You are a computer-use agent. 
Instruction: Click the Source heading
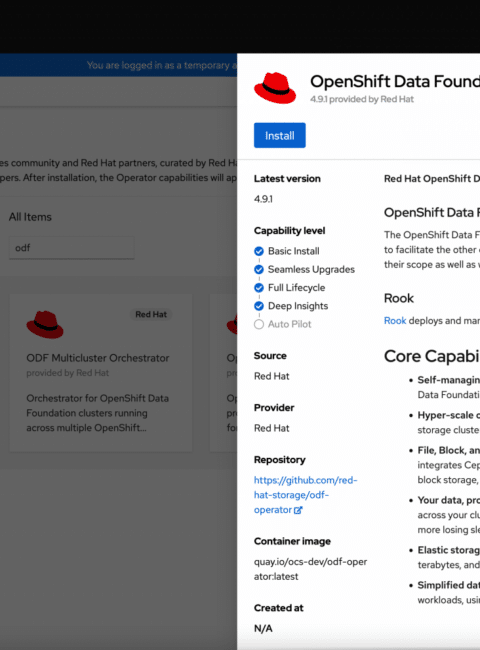point(270,356)
